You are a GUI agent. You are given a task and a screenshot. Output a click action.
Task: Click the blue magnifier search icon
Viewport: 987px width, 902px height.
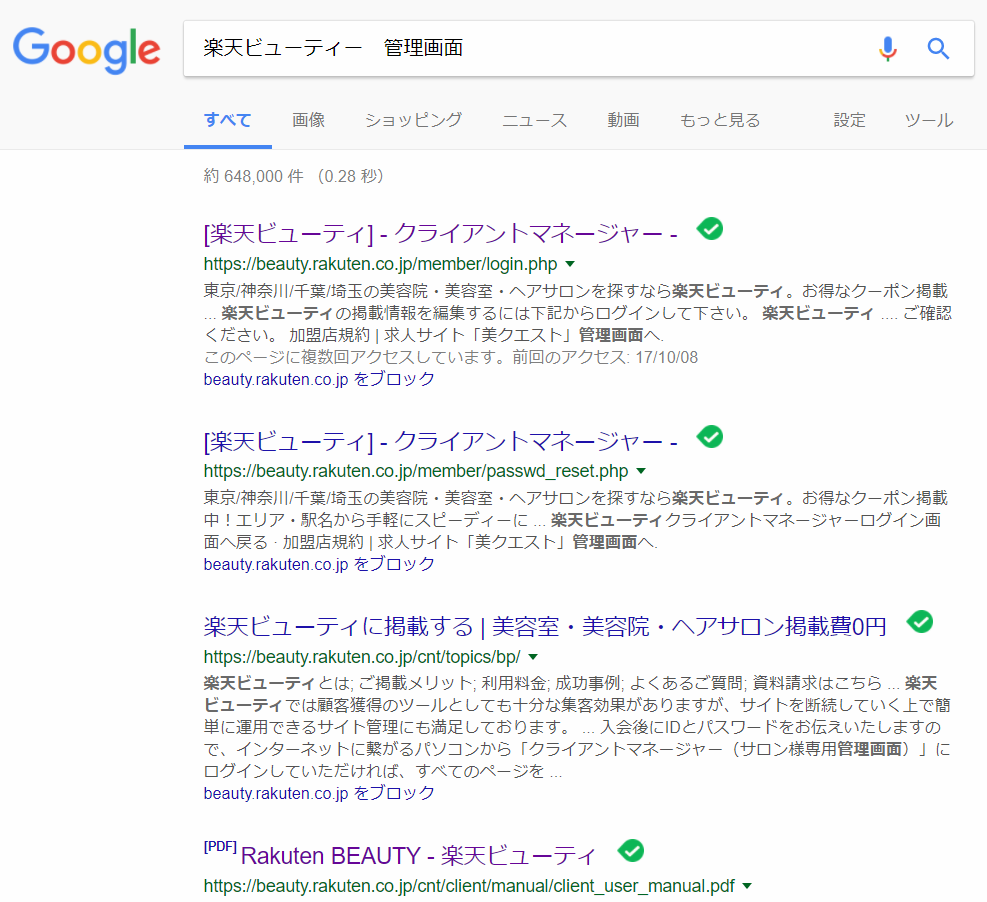938,48
